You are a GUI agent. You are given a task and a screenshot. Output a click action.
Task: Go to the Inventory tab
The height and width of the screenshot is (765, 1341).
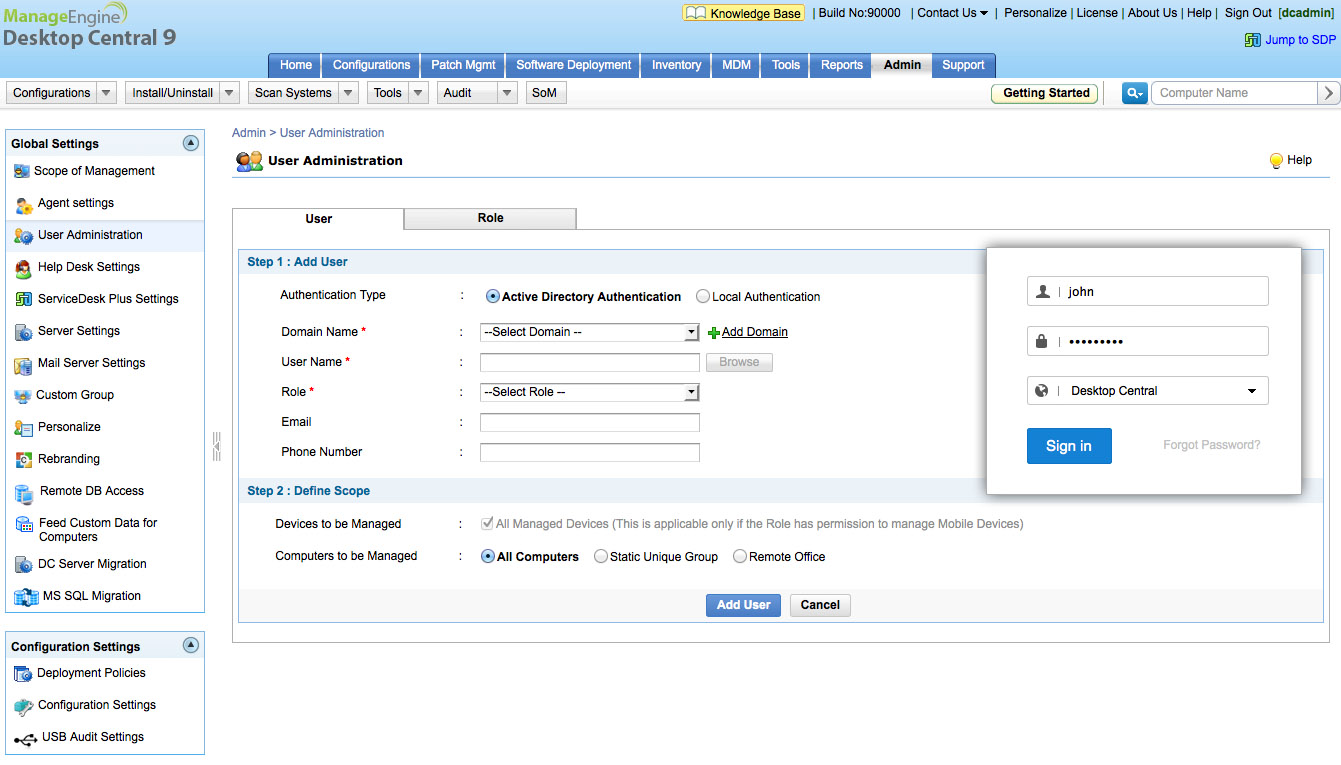click(x=677, y=65)
